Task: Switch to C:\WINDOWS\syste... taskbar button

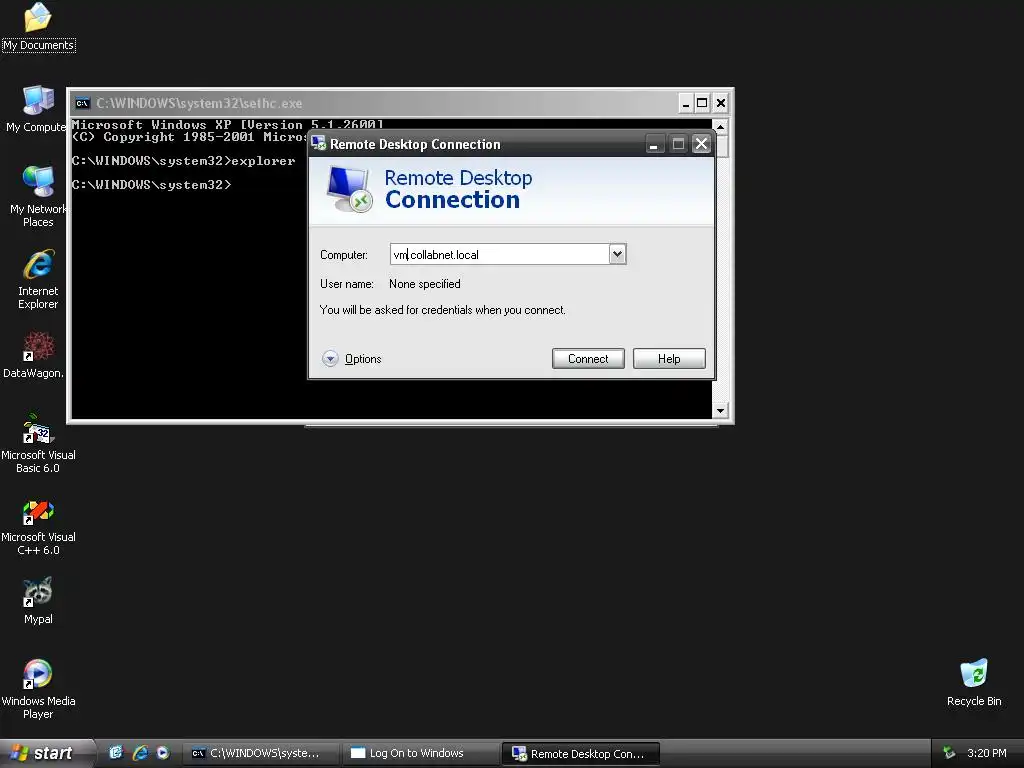Action: point(261,754)
